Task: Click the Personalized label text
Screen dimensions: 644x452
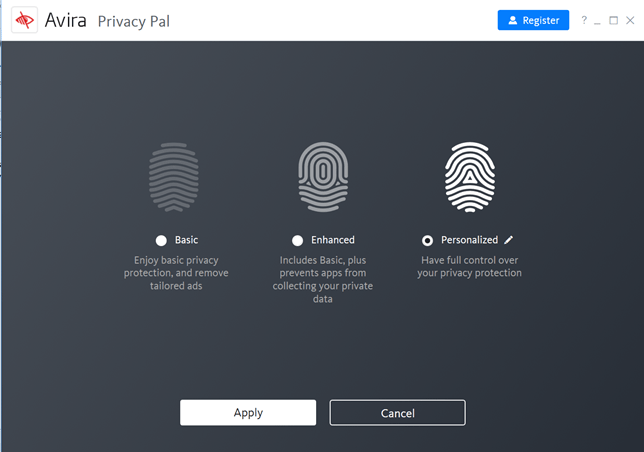Action: (x=469, y=240)
